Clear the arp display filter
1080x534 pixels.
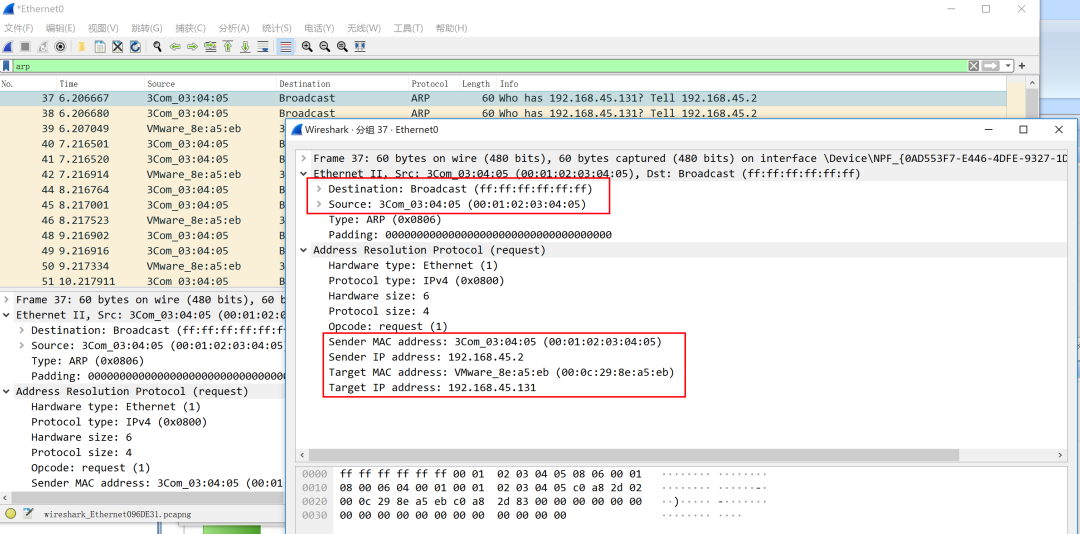[973, 65]
